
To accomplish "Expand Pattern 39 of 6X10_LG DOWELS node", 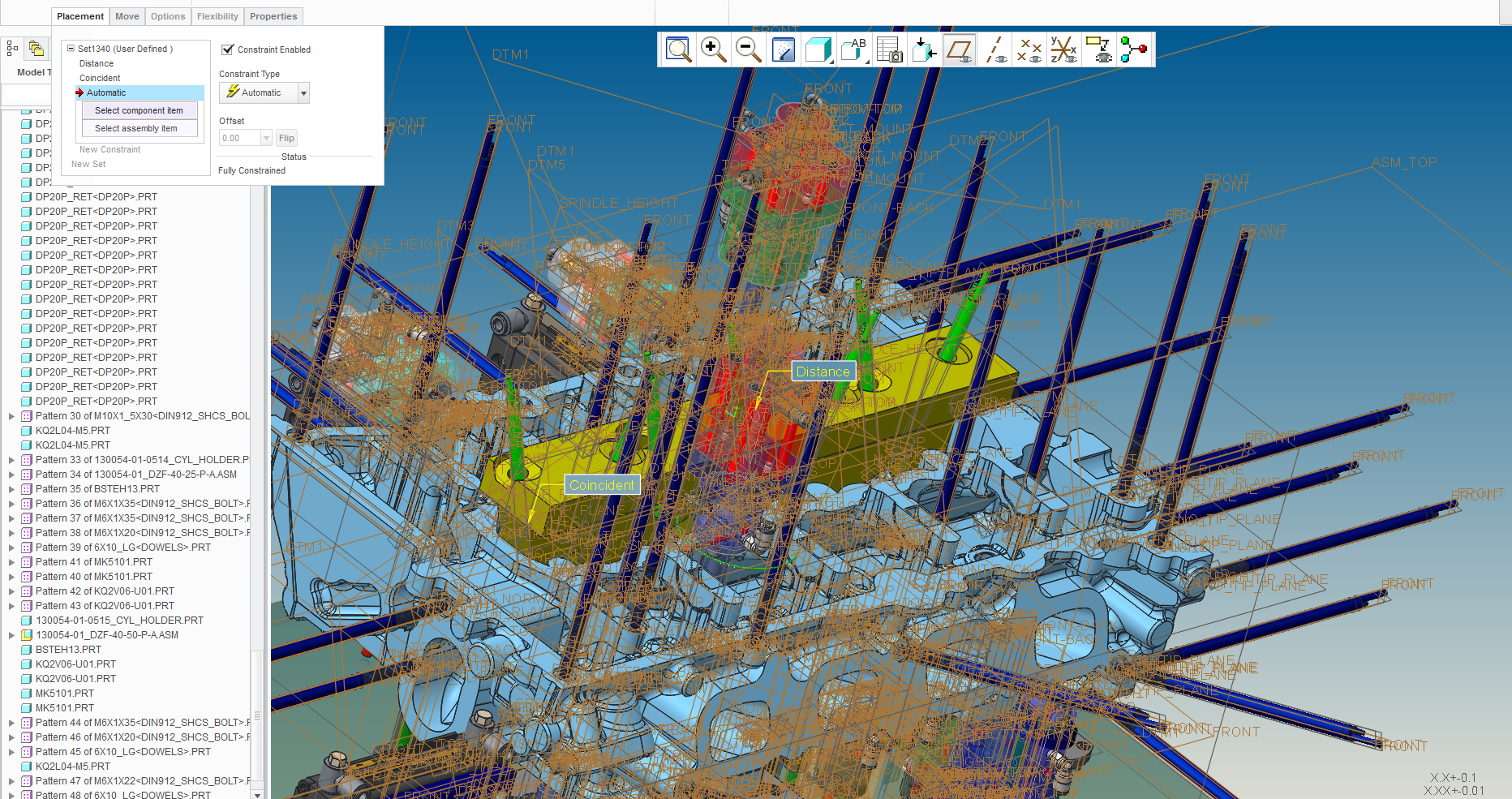I will click(x=11, y=548).
